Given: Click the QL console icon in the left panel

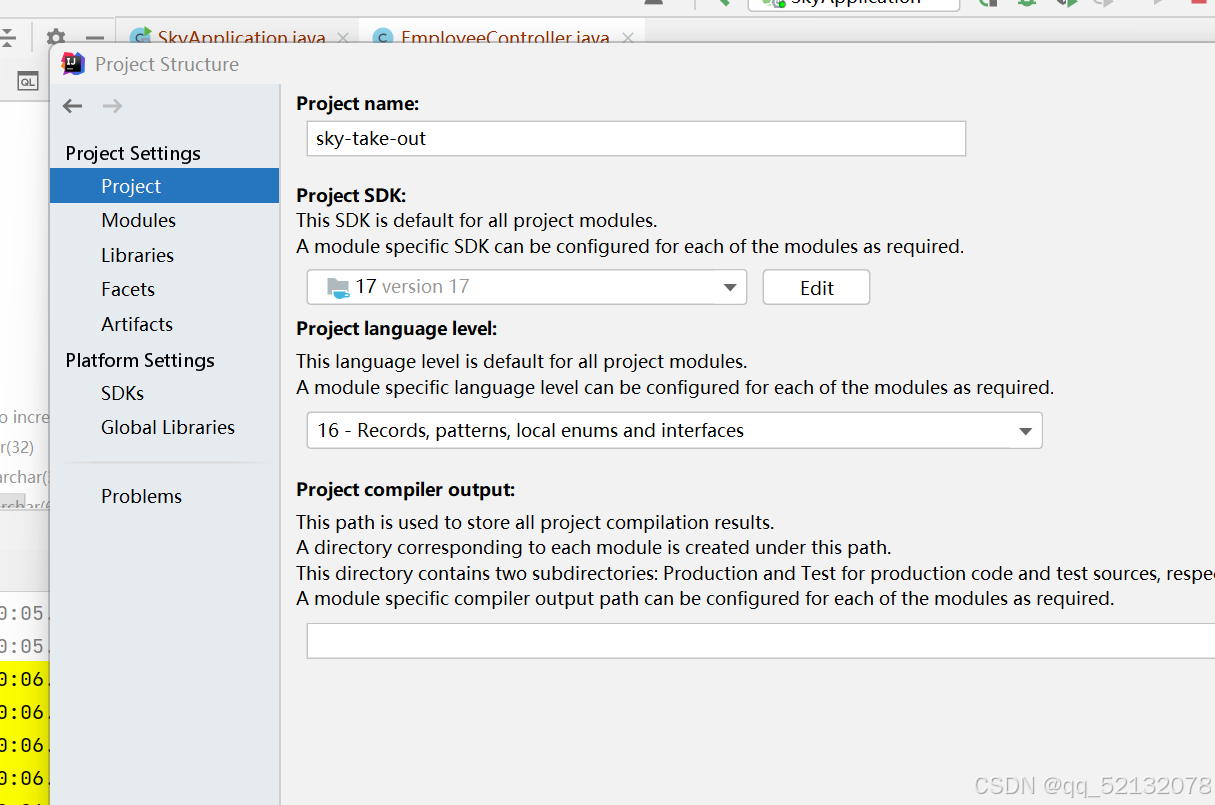Looking at the screenshot, I should [x=28, y=82].
